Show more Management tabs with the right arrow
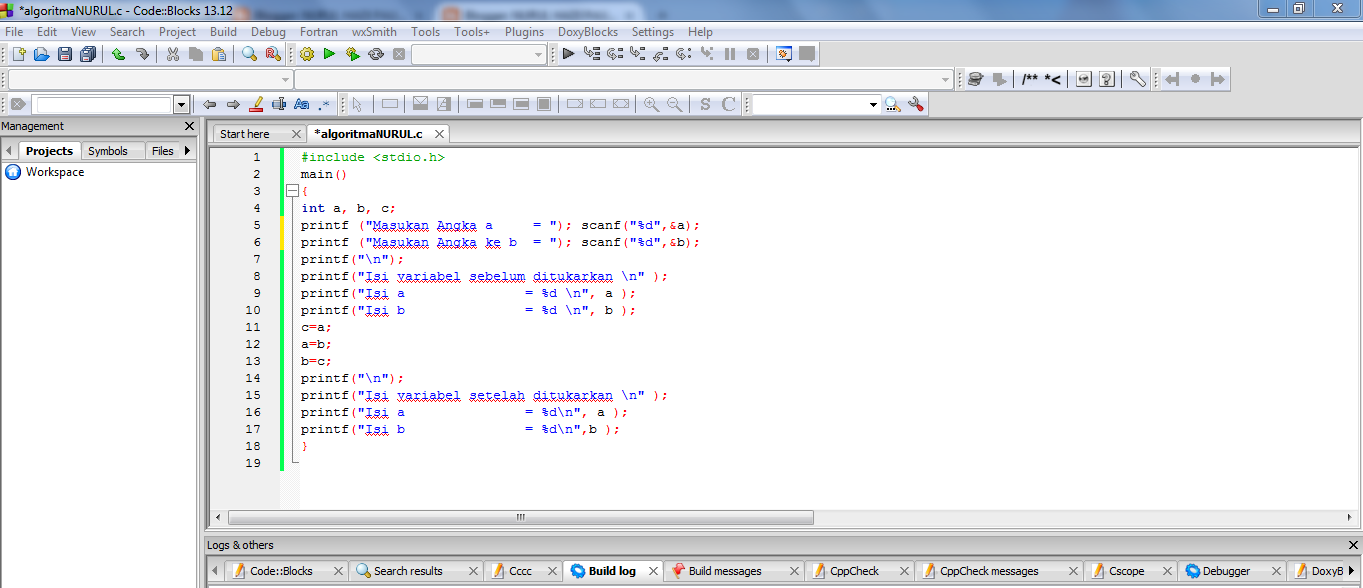 (x=187, y=151)
